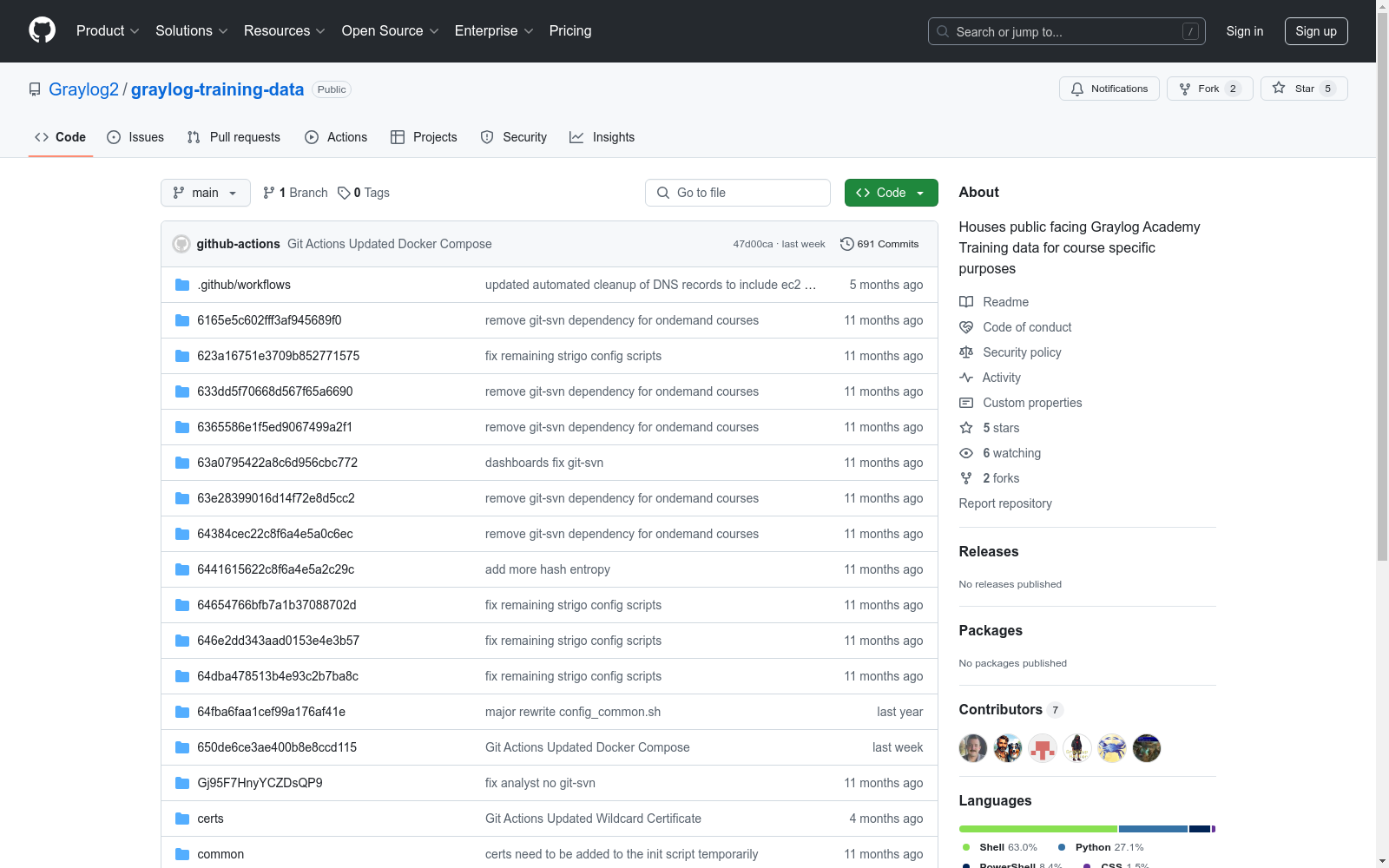
Task: Open commit 'major rewrite config_common.sh'
Action: [573, 712]
